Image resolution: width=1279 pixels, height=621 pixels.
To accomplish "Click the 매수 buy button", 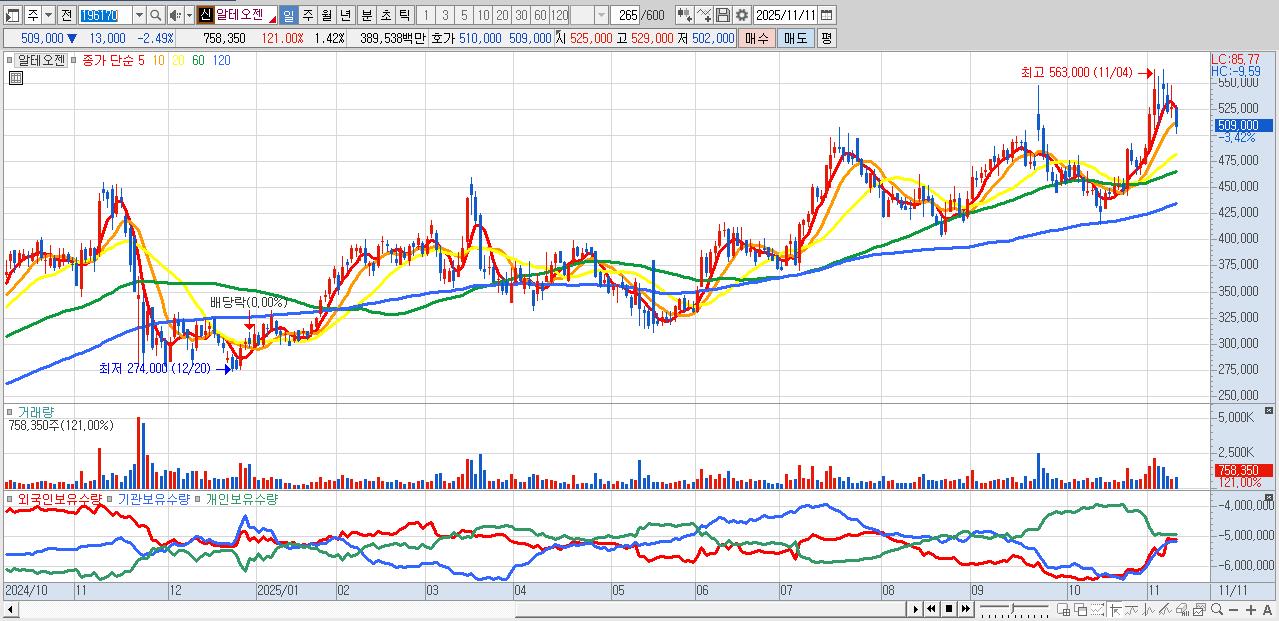I will click(x=757, y=38).
